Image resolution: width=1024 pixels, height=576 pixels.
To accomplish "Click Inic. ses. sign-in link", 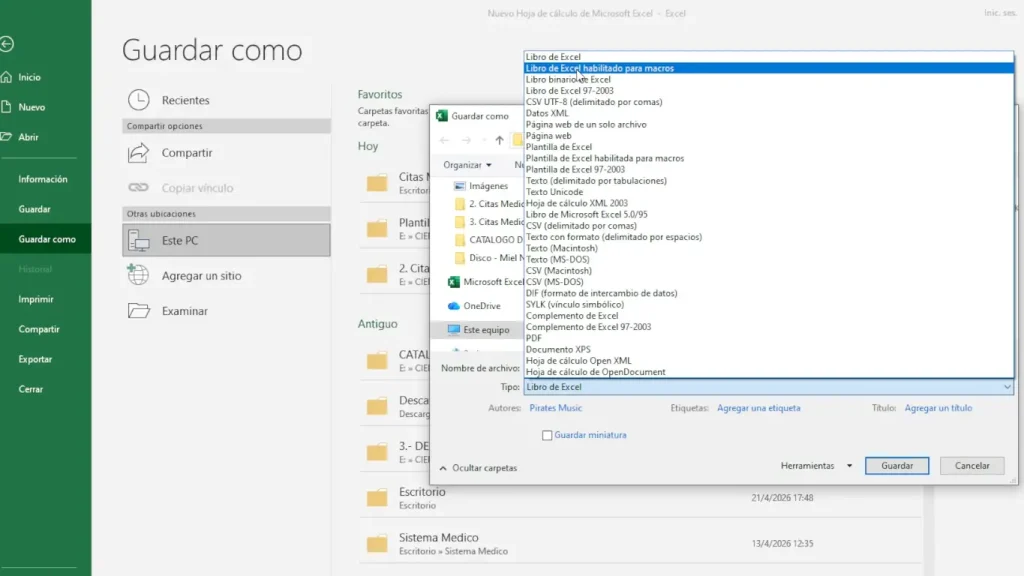I will 1000,13.
